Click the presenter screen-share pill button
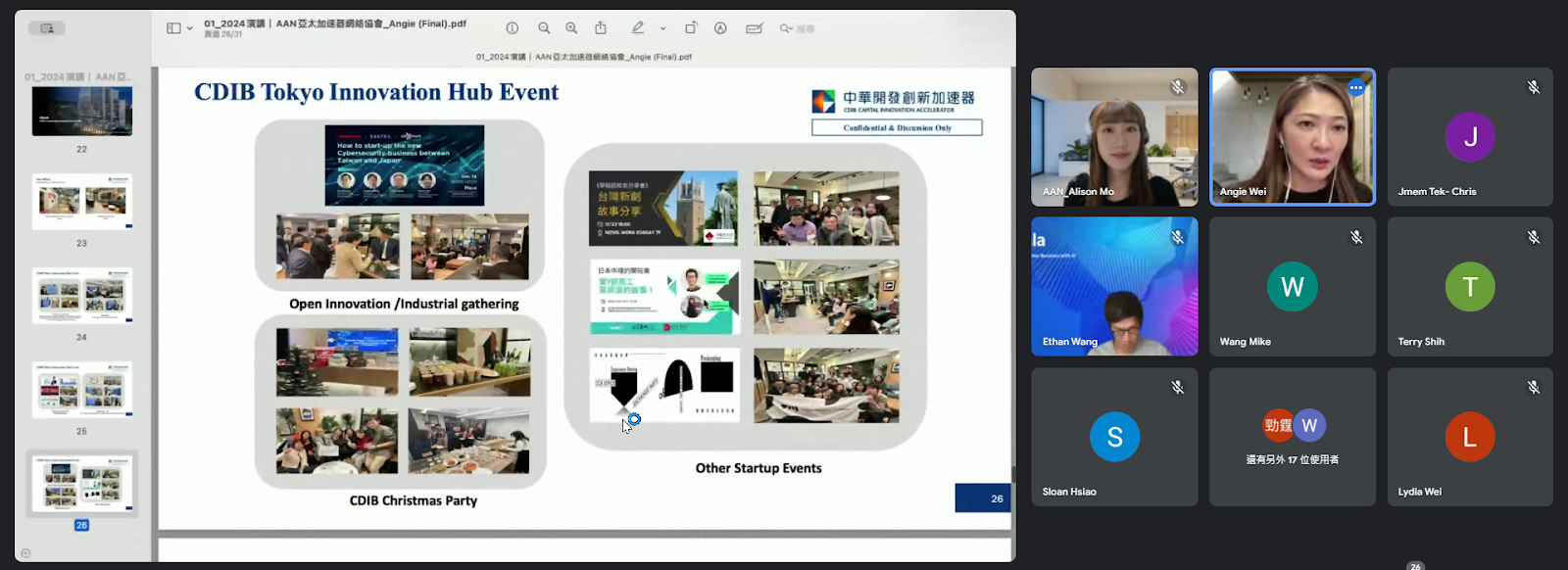 click(46, 28)
